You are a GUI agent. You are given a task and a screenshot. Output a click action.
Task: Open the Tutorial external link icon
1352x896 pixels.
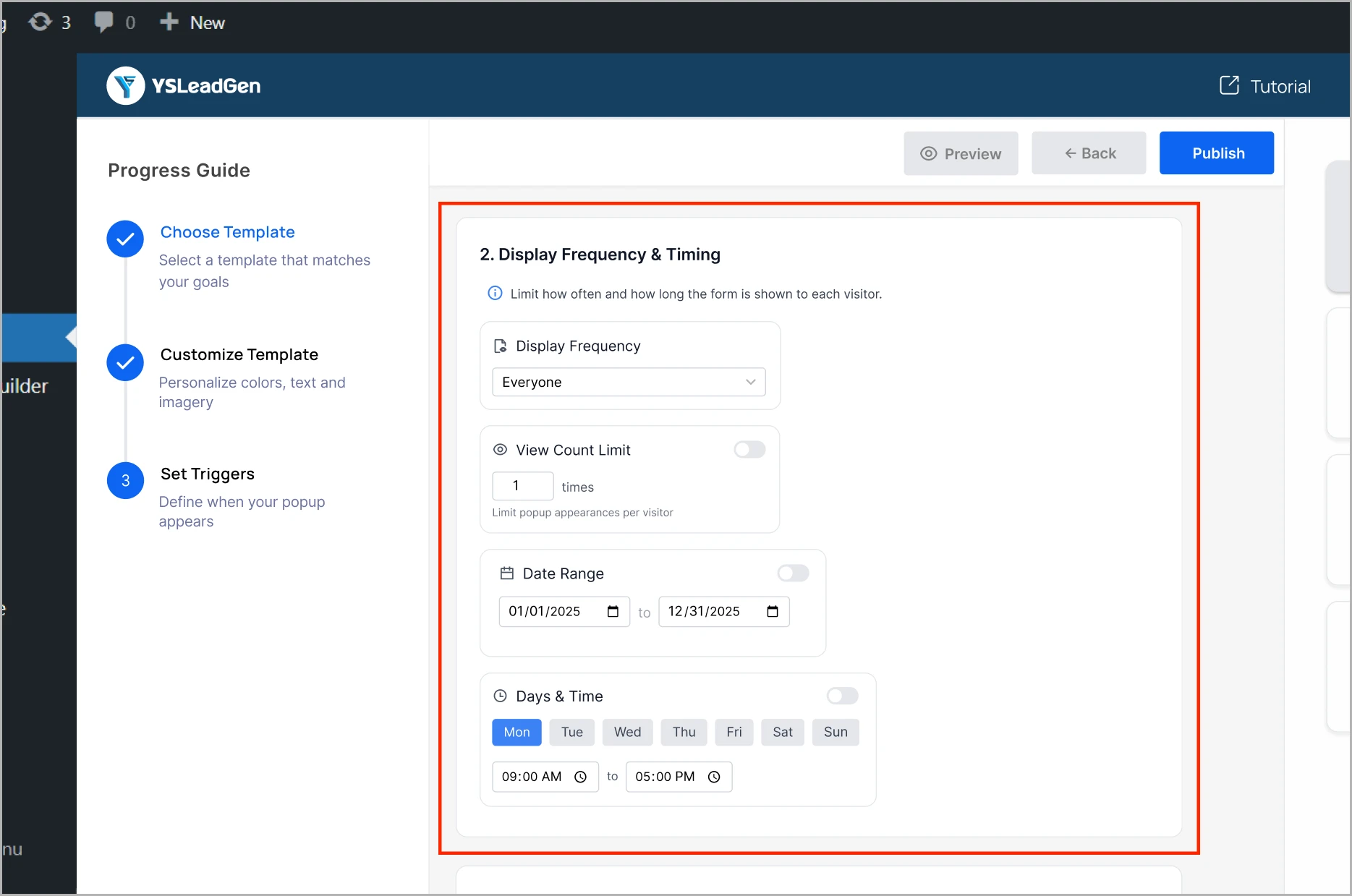[x=1229, y=85]
